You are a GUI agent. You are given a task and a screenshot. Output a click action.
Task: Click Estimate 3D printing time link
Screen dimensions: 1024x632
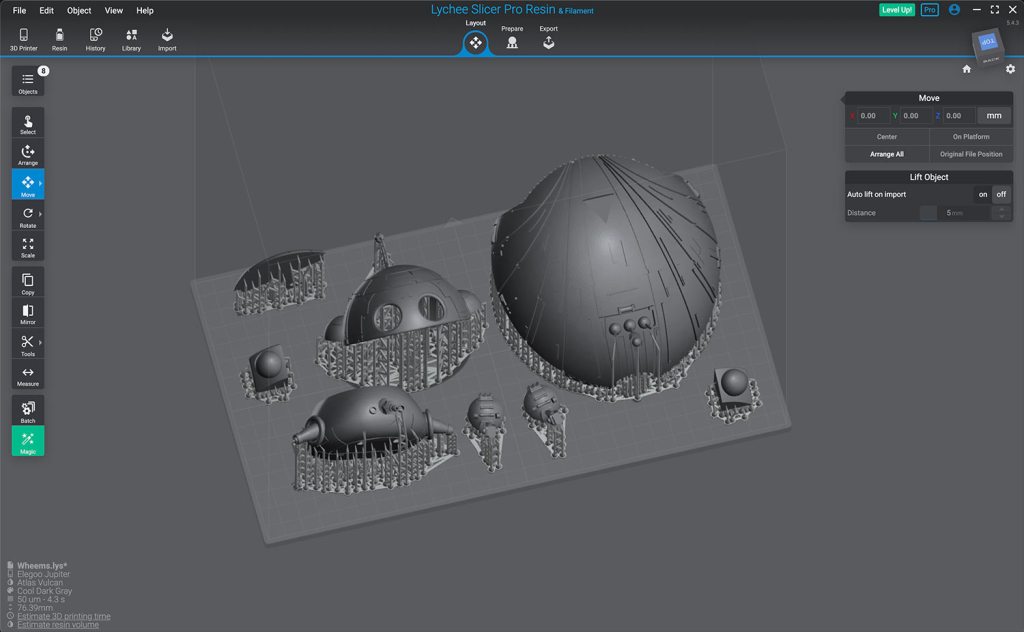(64, 616)
